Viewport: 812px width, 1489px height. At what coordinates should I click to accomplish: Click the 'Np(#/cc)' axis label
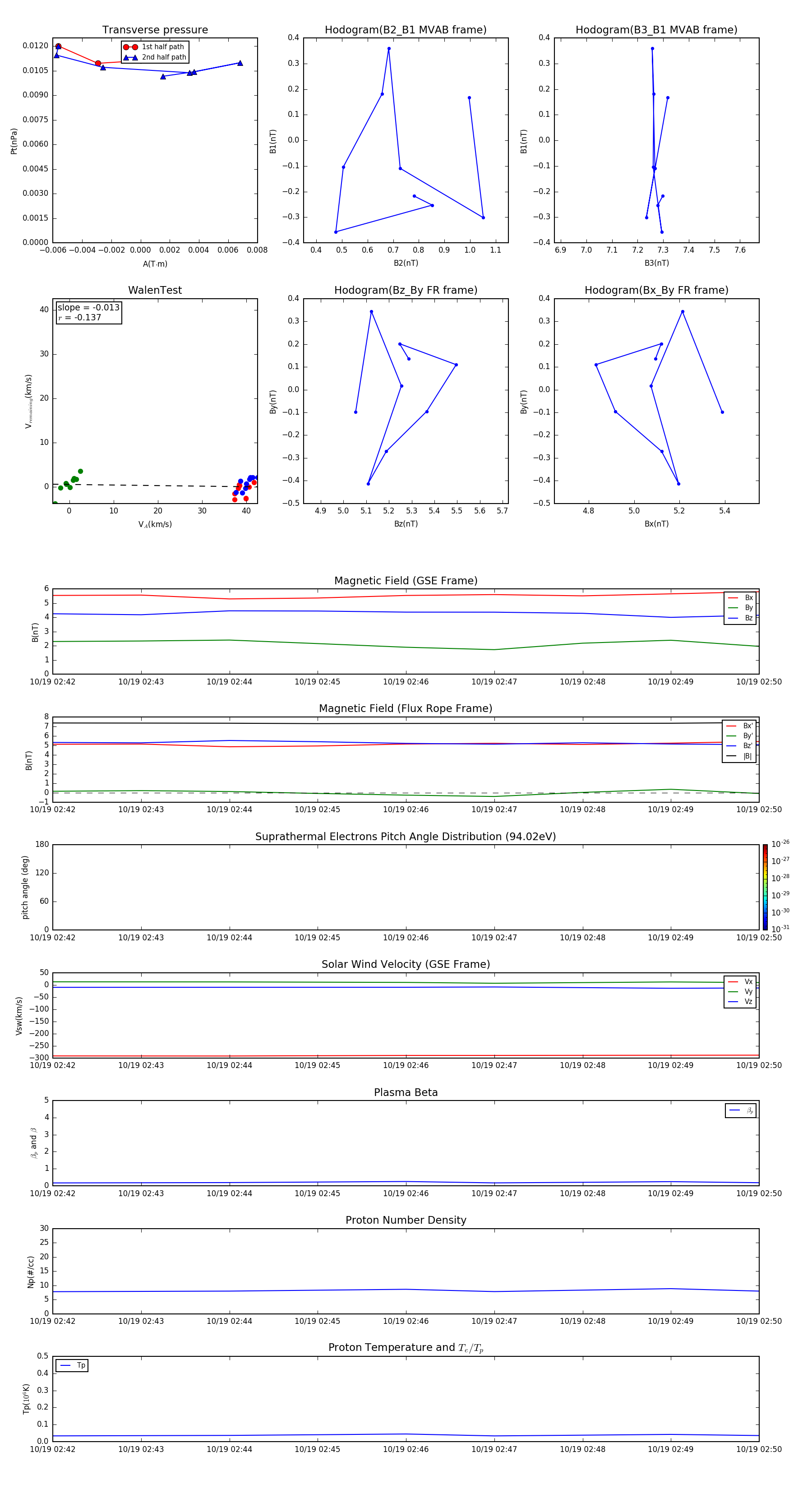coord(31,1271)
